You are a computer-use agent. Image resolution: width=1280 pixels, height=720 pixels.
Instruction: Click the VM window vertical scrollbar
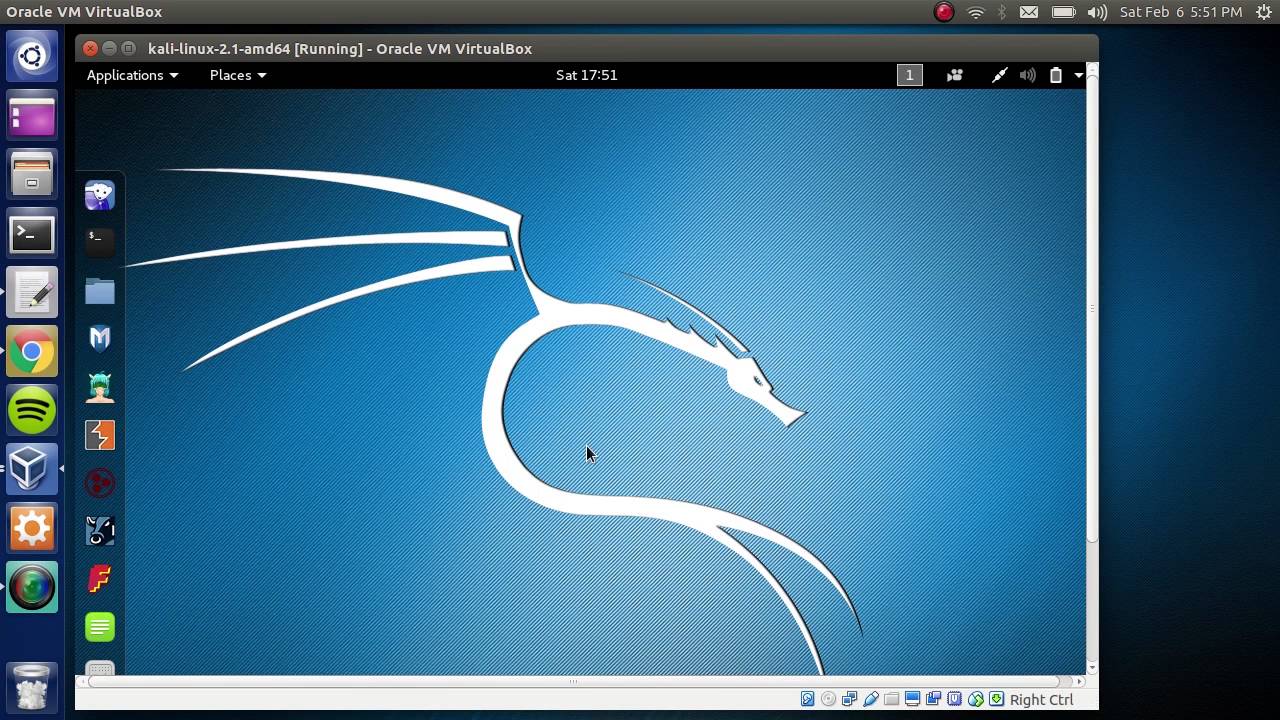pyautogui.click(x=1092, y=307)
